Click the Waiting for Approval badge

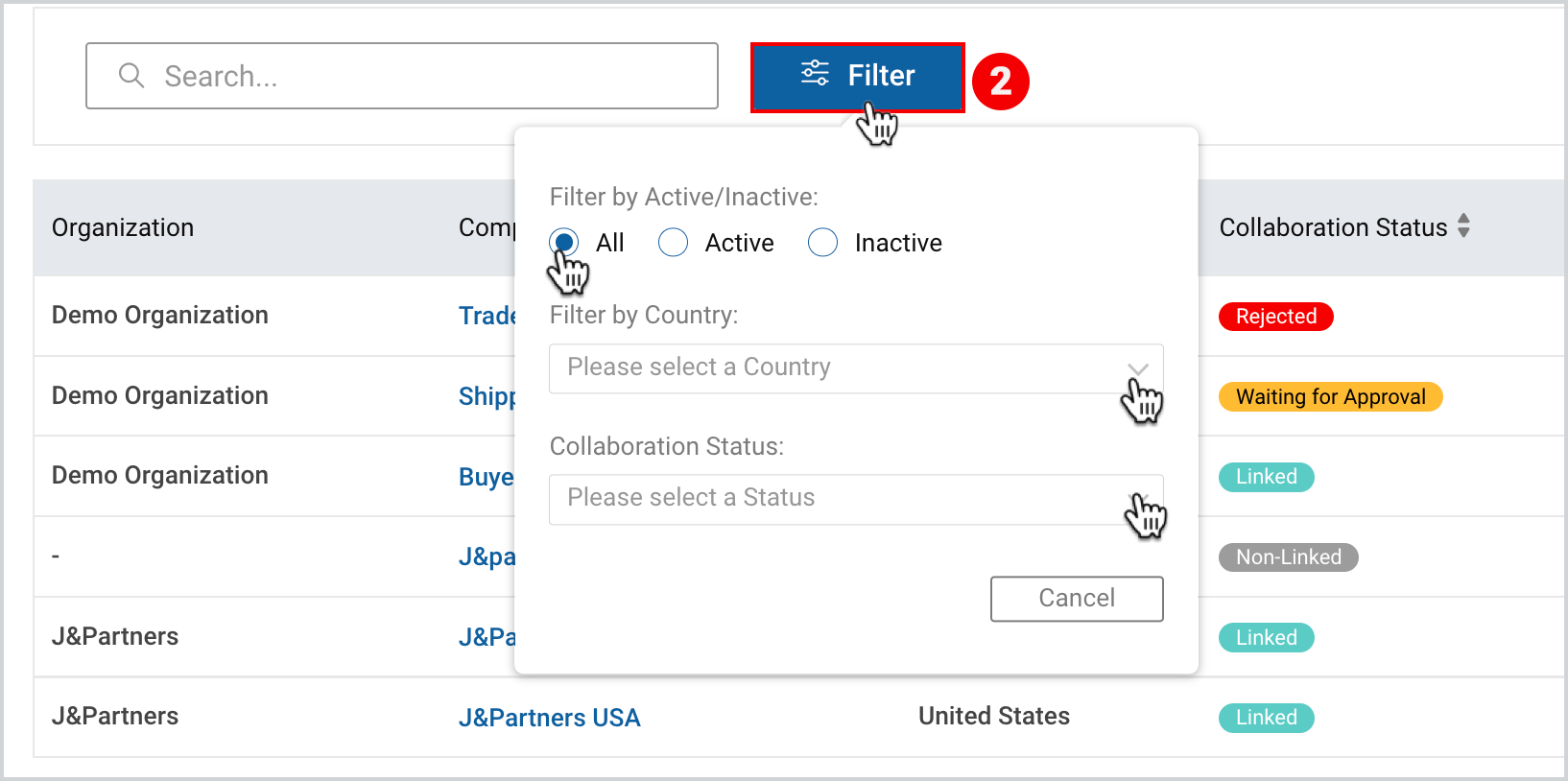point(1331,396)
